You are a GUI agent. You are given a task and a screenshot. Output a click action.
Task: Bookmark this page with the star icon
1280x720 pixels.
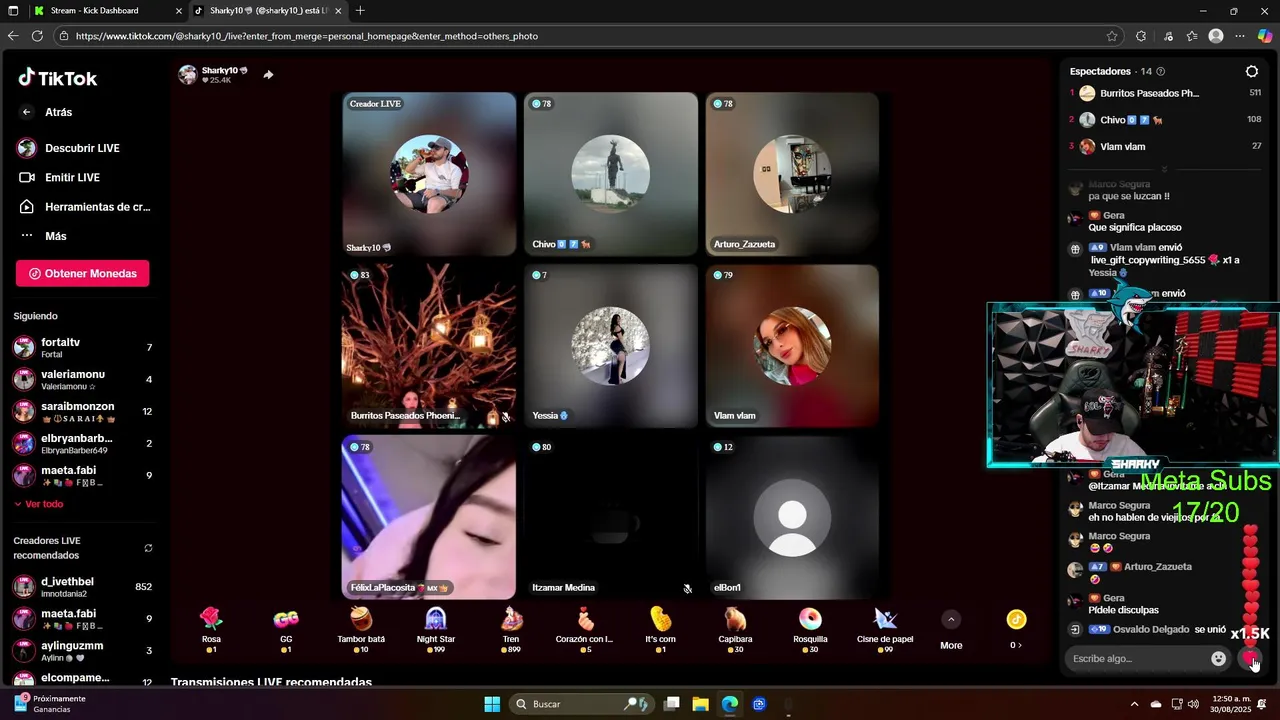point(1112,36)
